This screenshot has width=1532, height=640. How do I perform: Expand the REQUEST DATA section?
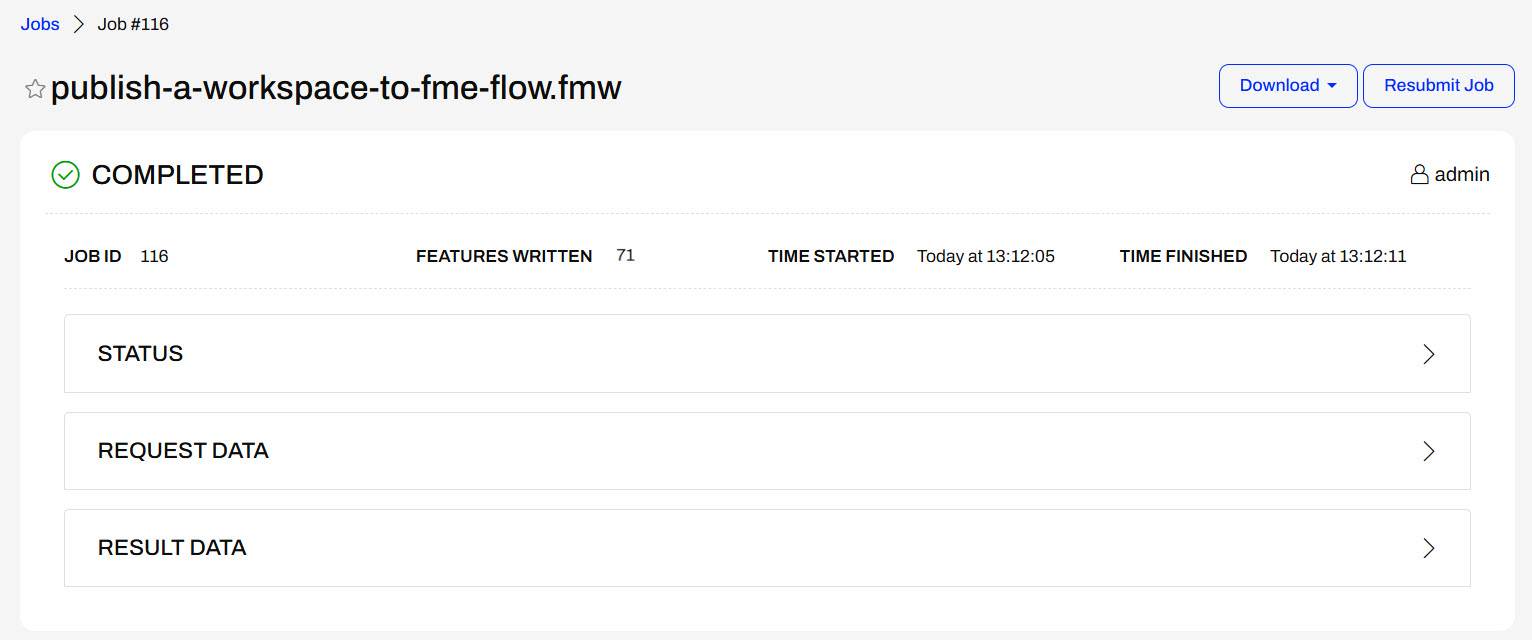point(767,451)
